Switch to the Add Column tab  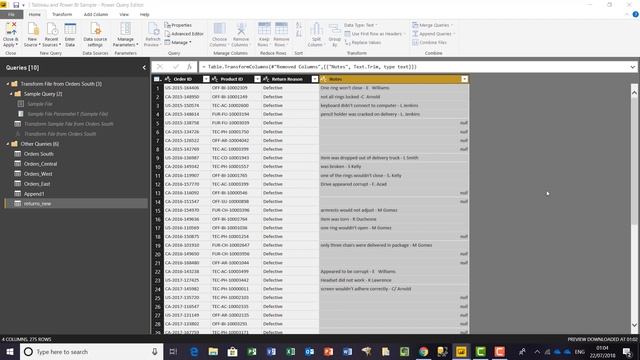click(x=96, y=14)
